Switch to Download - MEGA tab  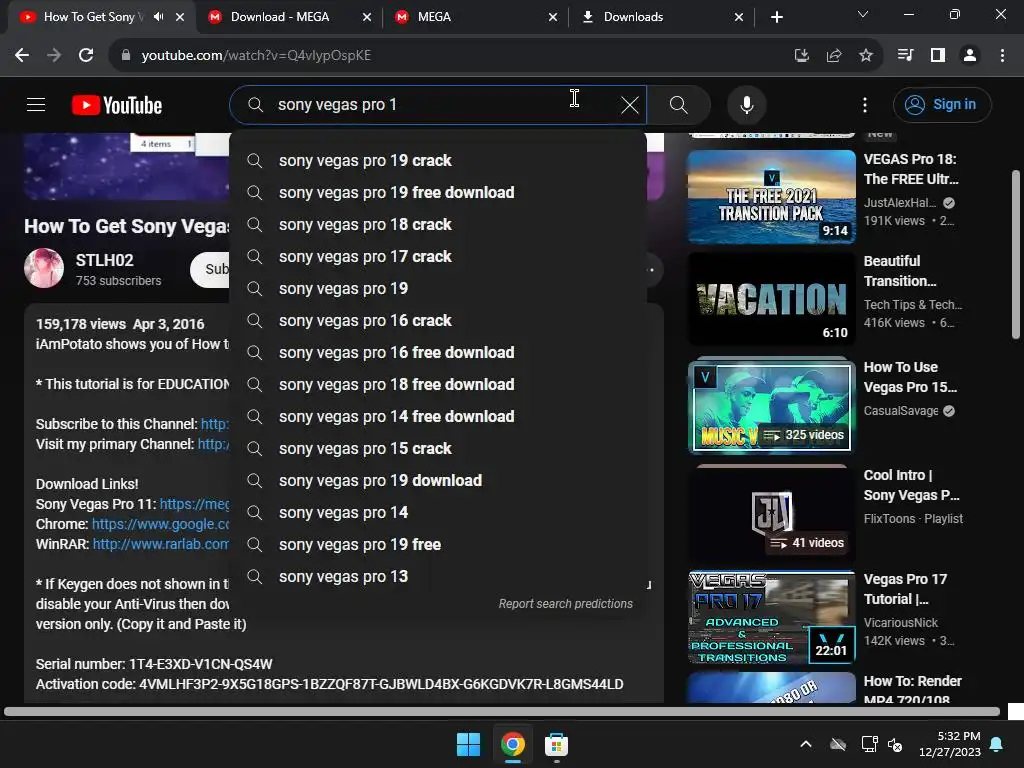(280, 17)
